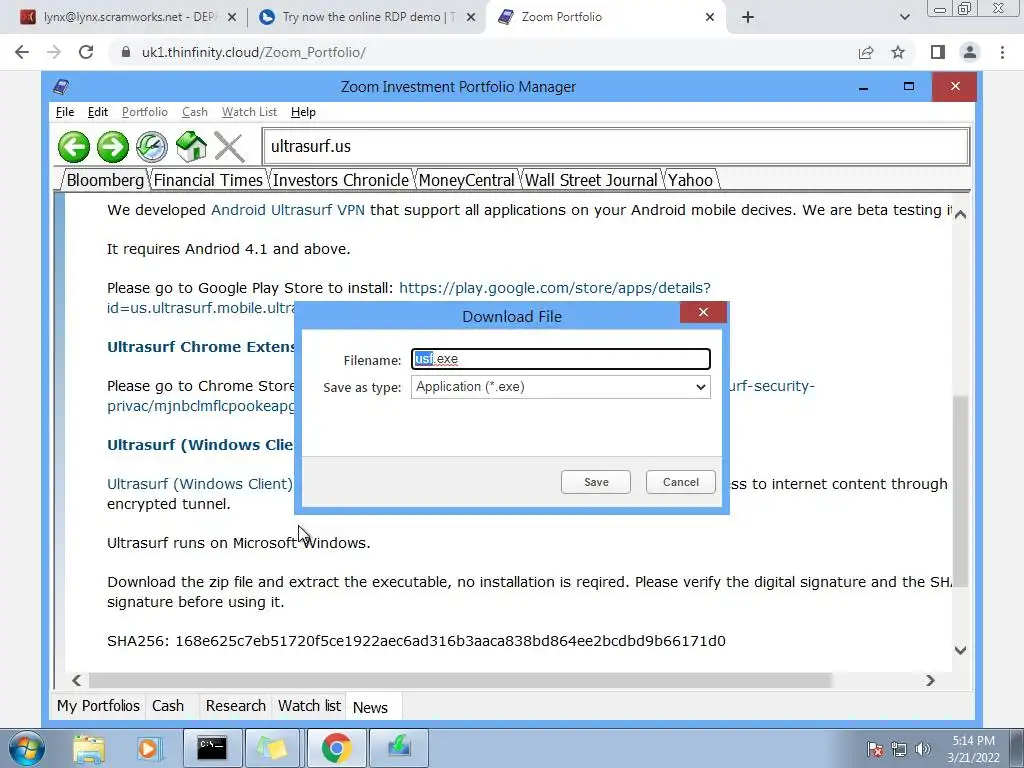The height and width of the screenshot is (768, 1024).
Task: Click the Chrome URL address bar
Action: (483, 52)
